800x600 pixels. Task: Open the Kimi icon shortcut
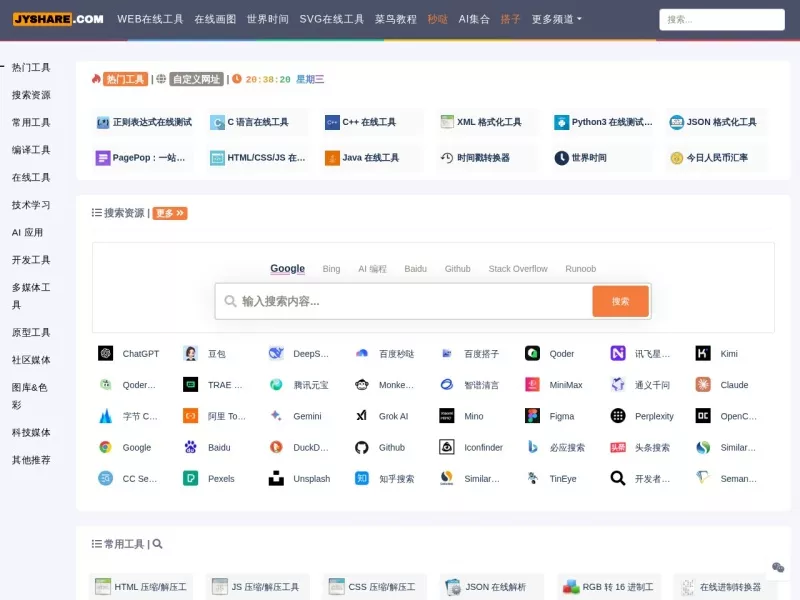(x=703, y=353)
